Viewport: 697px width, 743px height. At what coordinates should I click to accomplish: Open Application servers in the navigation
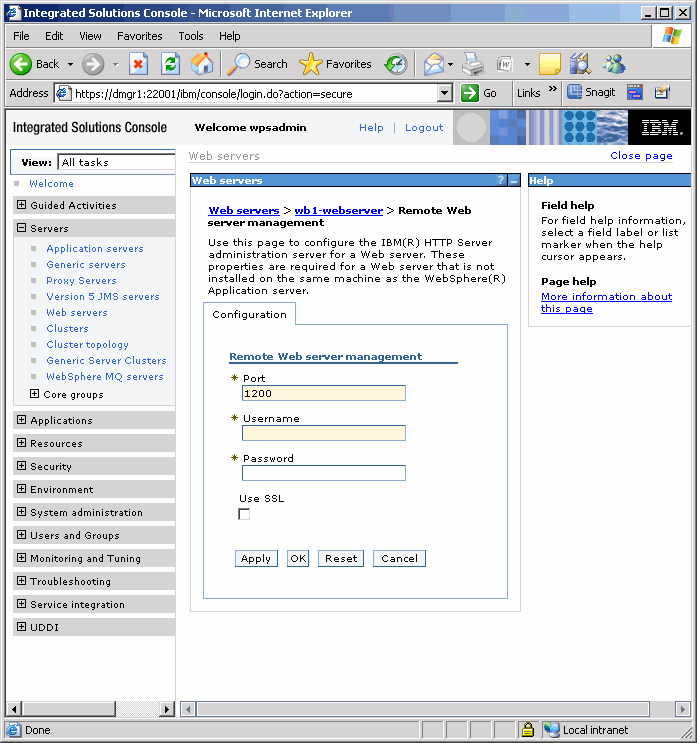click(x=95, y=249)
